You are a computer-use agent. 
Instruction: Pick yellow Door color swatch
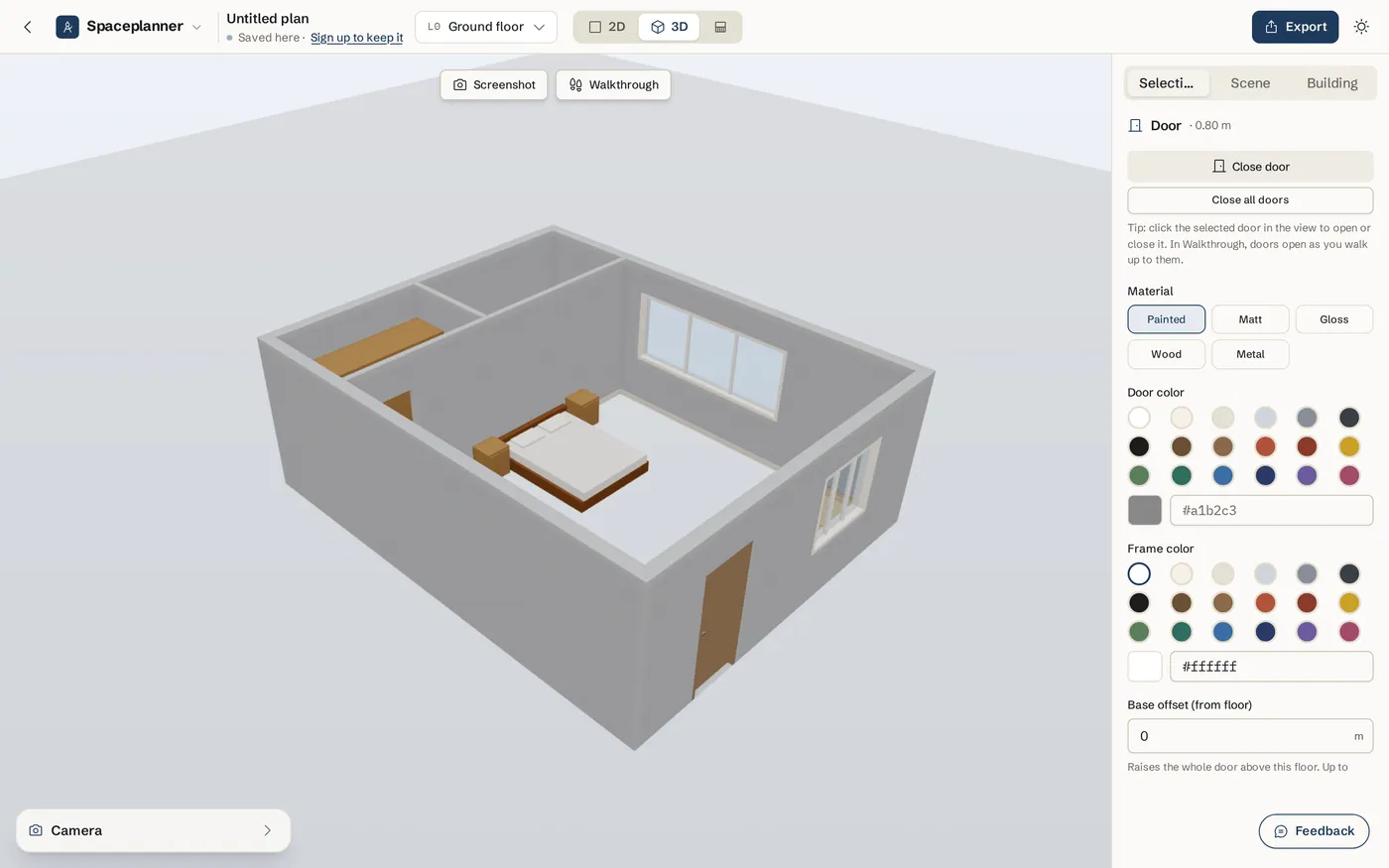click(x=1349, y=446)
